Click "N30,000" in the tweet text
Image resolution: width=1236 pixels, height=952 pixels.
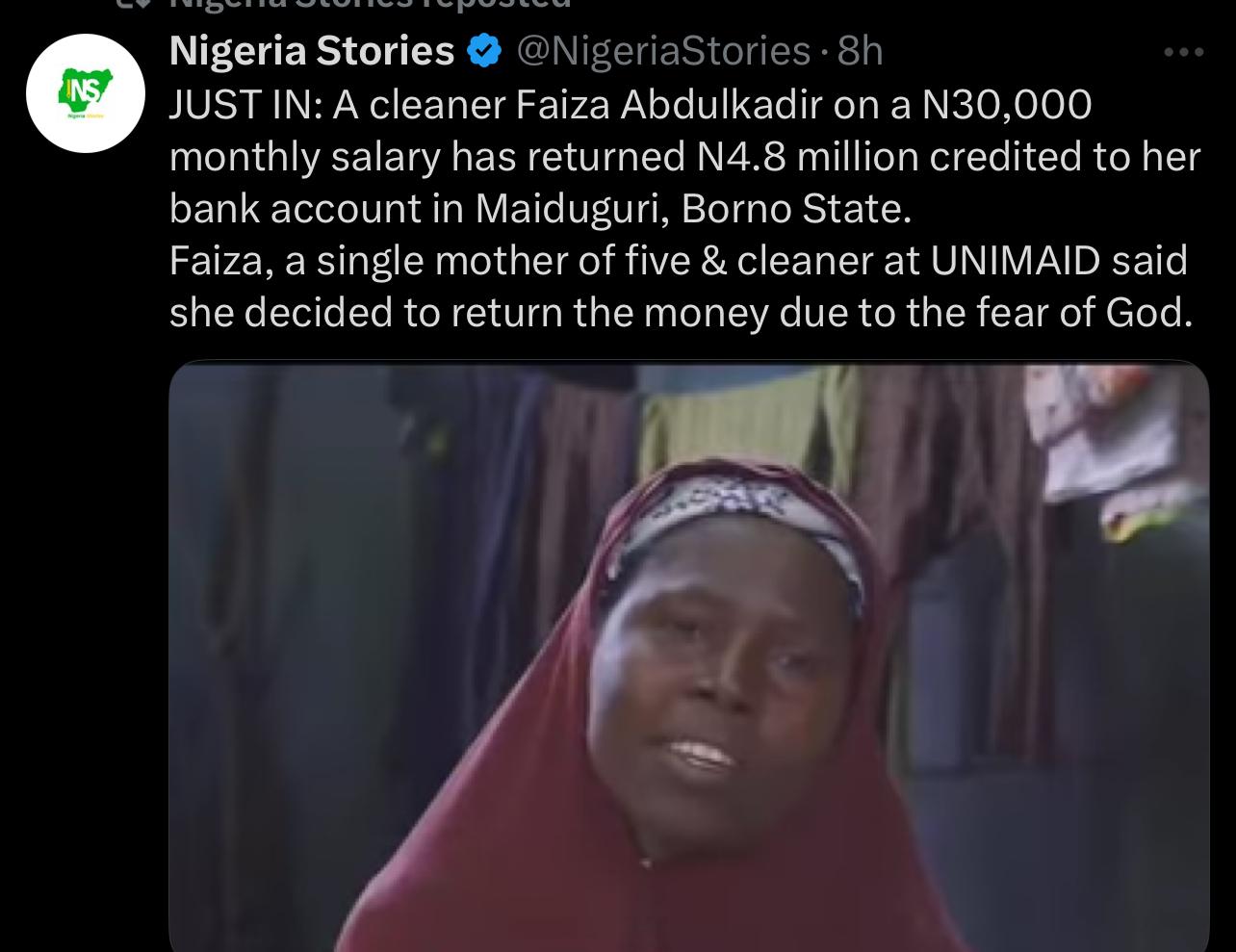pyautogui.click(x=1007, y=105)
